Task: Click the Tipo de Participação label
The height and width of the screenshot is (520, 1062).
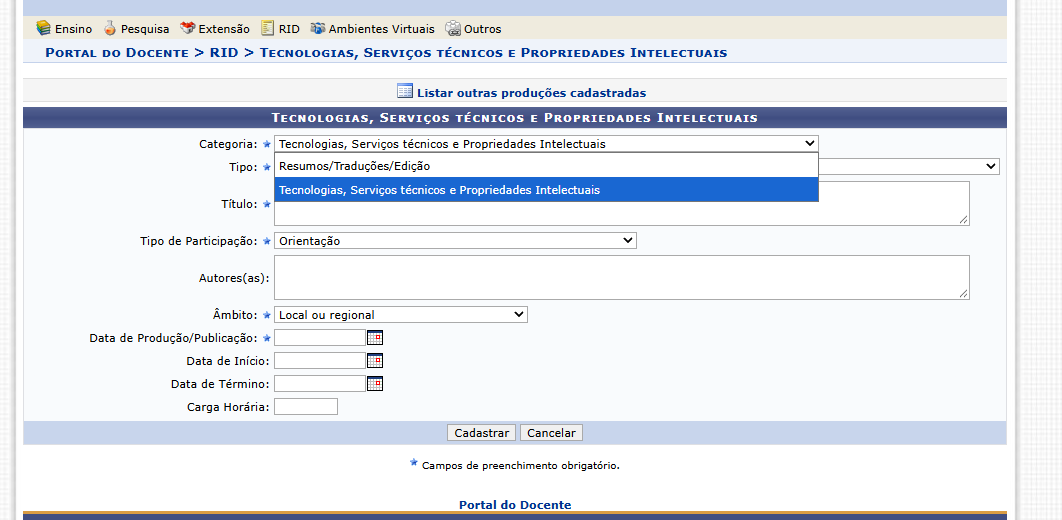Action: [198, 241]
